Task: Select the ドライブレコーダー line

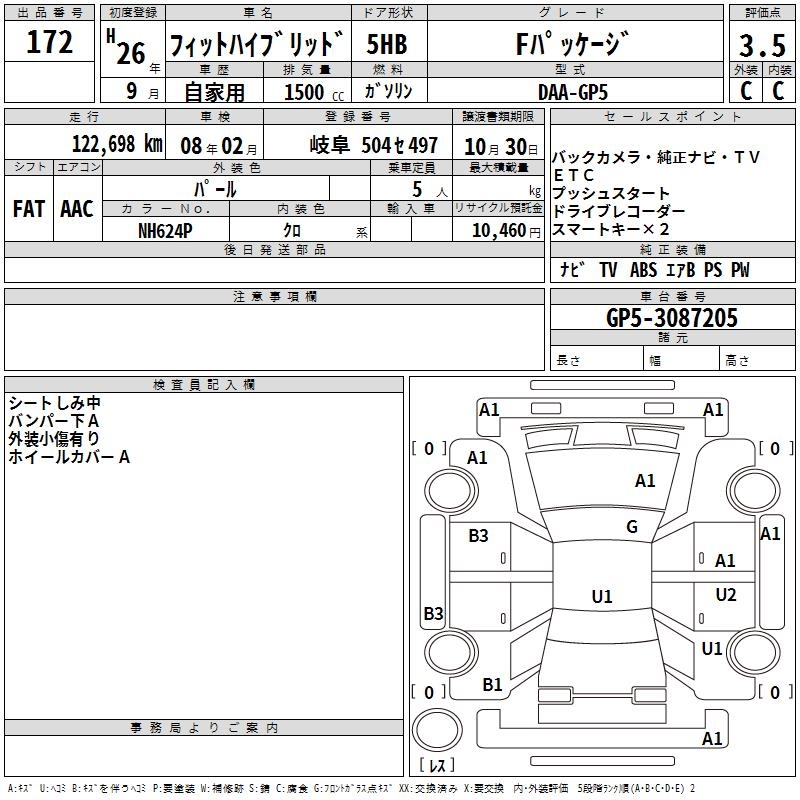Action: (618, 211)
